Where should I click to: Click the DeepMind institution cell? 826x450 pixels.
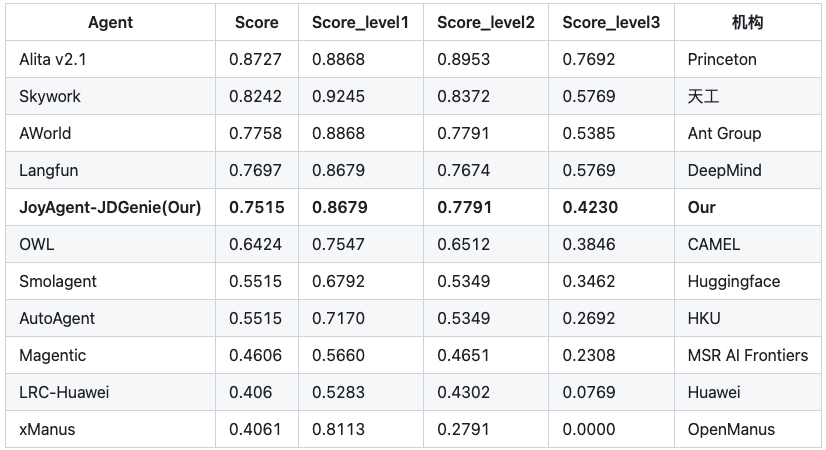[x=747, y=170]
